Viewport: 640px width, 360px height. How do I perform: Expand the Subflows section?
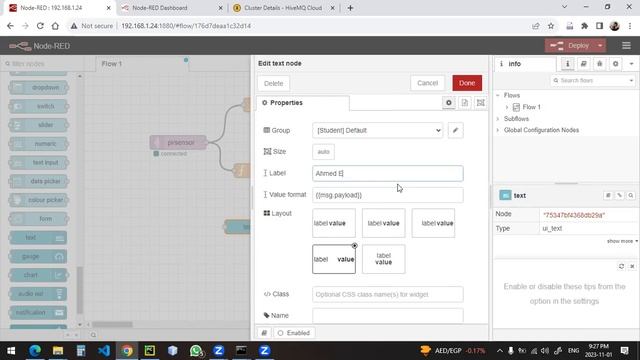pyautogui.click(x=498, y=119)
